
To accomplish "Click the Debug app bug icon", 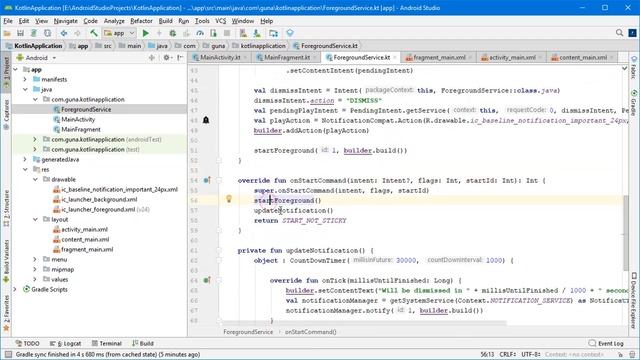I will tap(173, 33).
